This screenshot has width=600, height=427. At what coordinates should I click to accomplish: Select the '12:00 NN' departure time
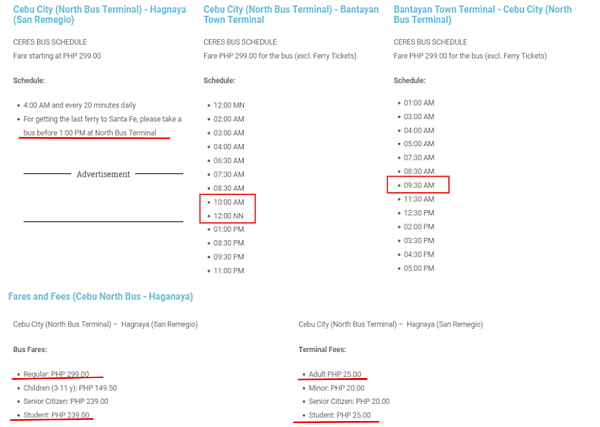tap(228, 216)
